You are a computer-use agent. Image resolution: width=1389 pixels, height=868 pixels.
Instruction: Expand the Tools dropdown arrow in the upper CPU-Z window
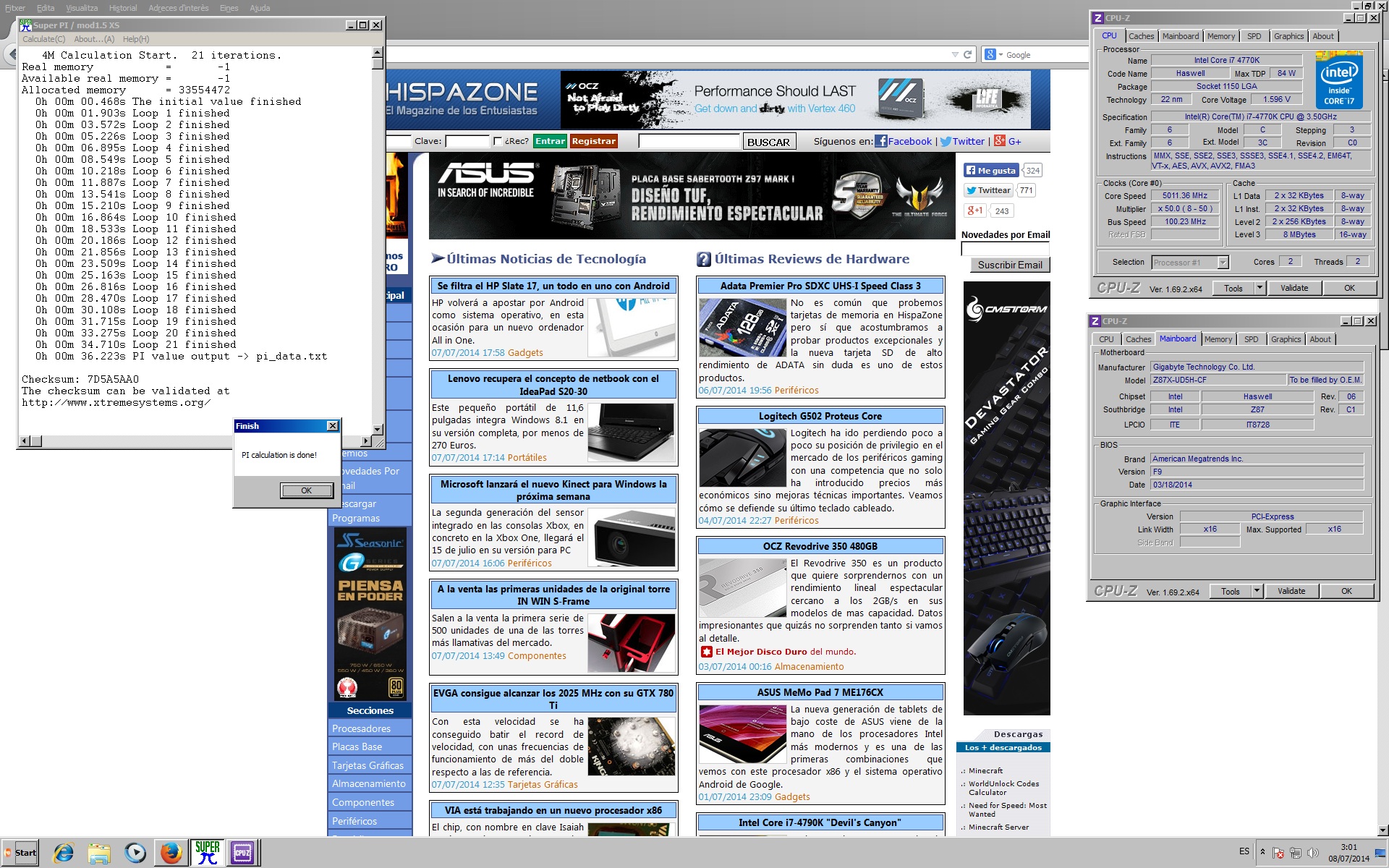point(1260,288)
